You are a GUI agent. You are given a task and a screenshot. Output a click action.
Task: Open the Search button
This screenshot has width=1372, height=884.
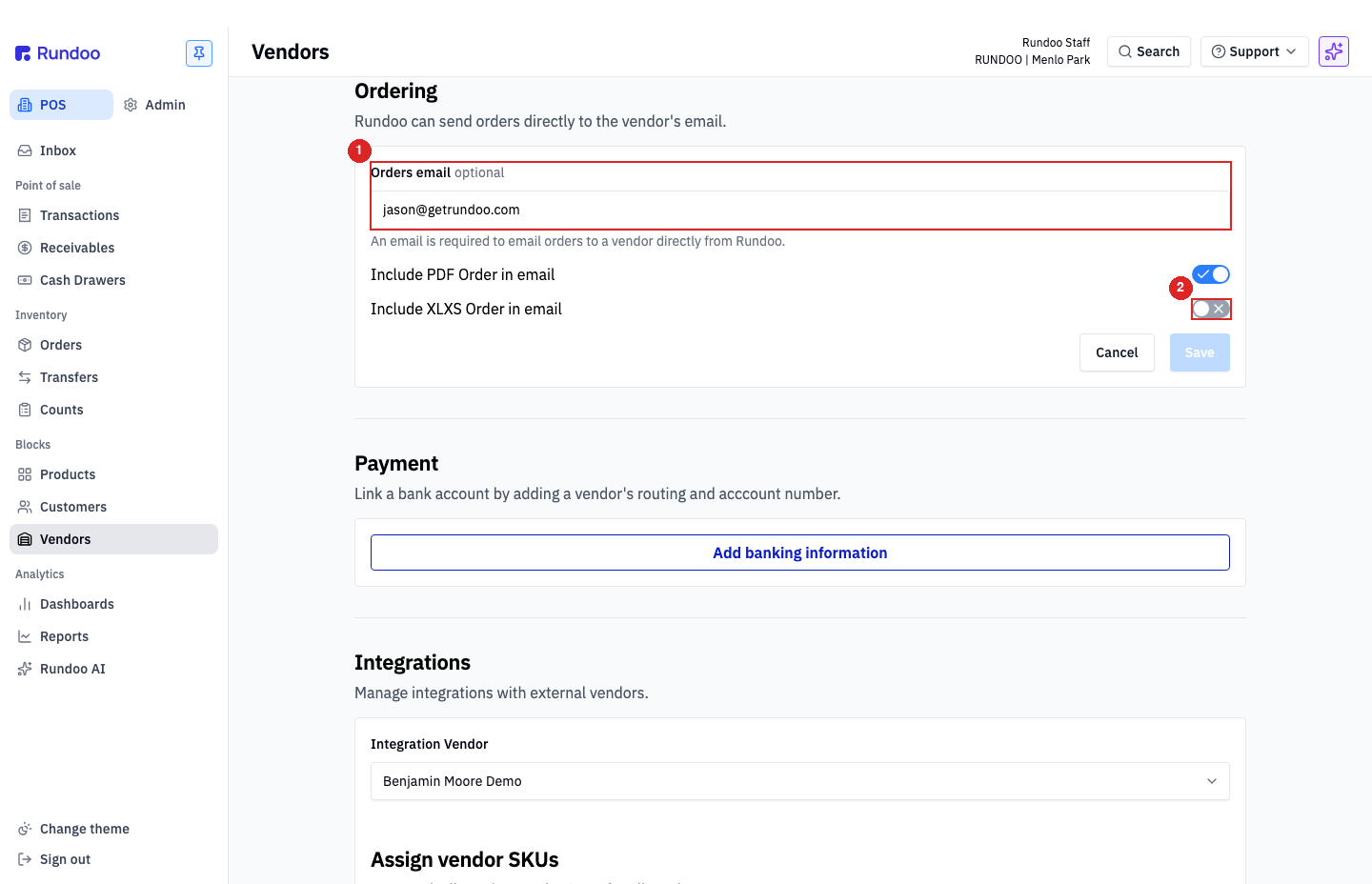pos(1149,51)
